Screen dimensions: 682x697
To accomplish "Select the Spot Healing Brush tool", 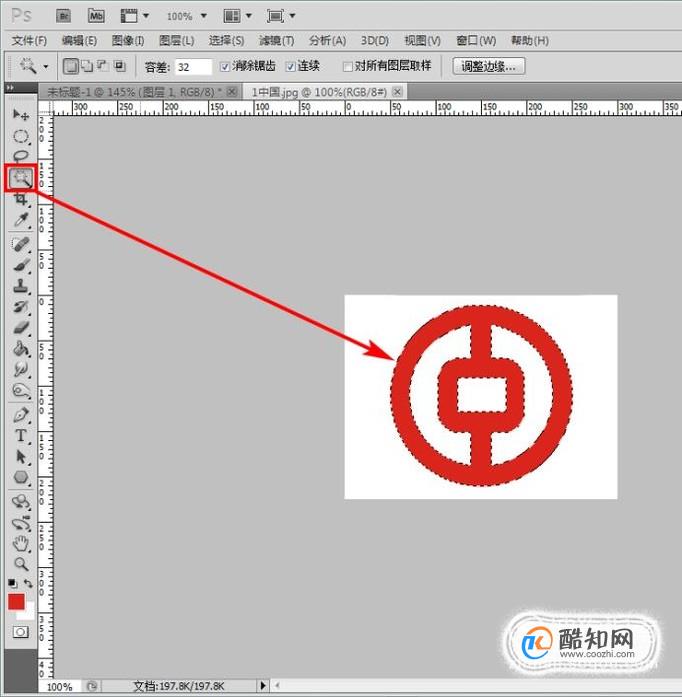I will tap(20, 244).
